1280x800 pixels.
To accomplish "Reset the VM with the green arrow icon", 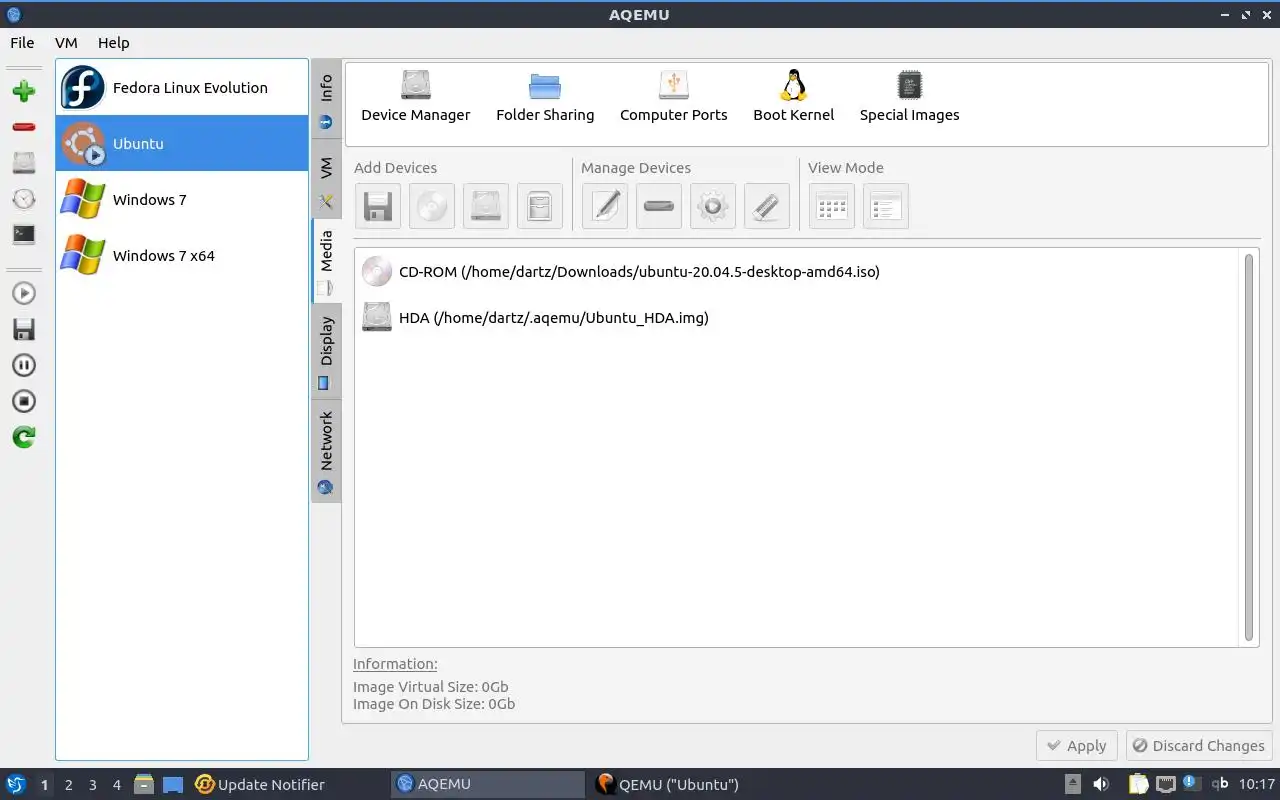I will pyautogui.click(x=24, y=437).
